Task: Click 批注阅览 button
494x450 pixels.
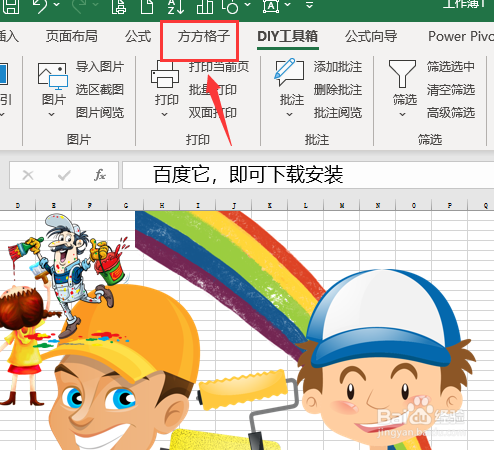Action: (338, 113)
